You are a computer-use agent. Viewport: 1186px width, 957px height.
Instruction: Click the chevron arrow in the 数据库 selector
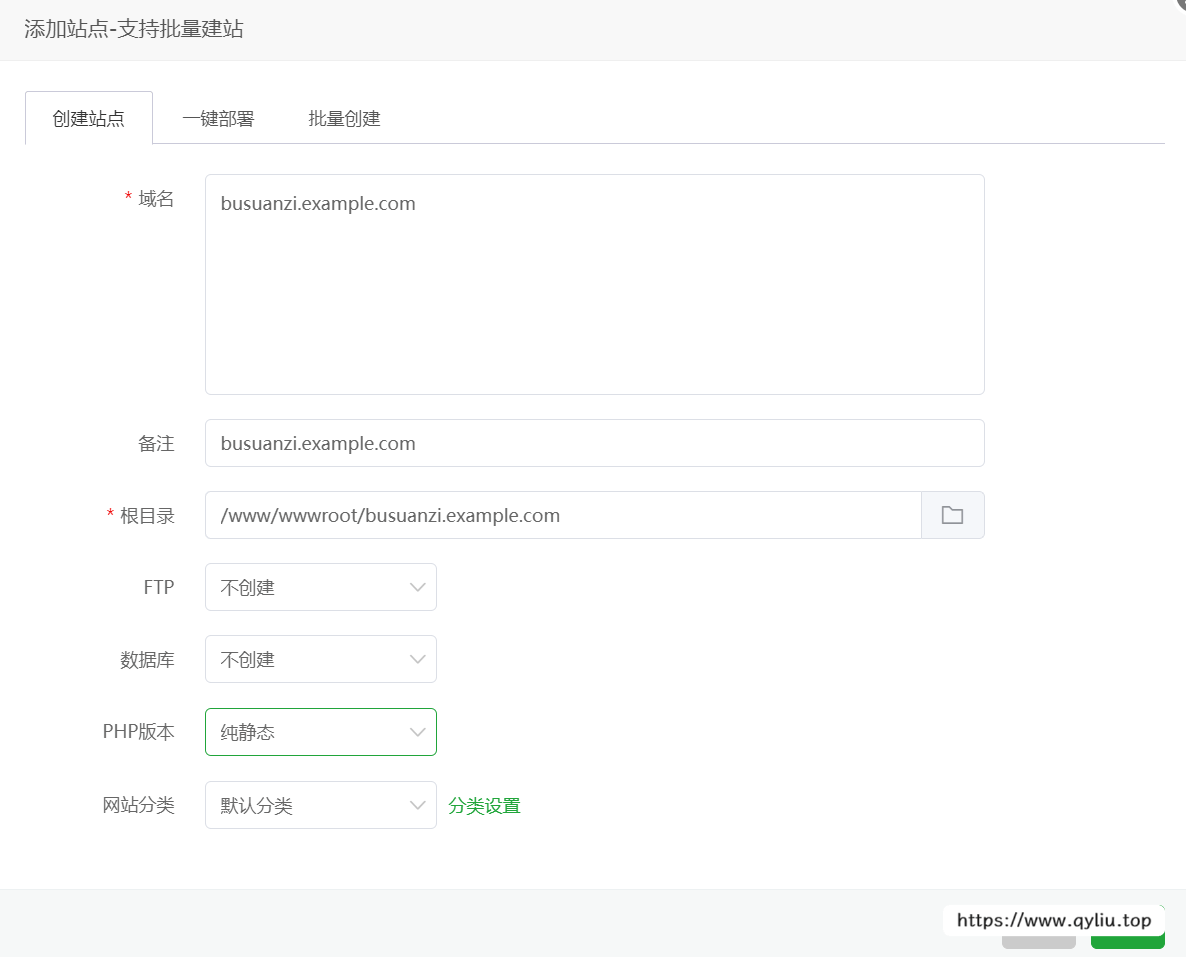(418, 659)
